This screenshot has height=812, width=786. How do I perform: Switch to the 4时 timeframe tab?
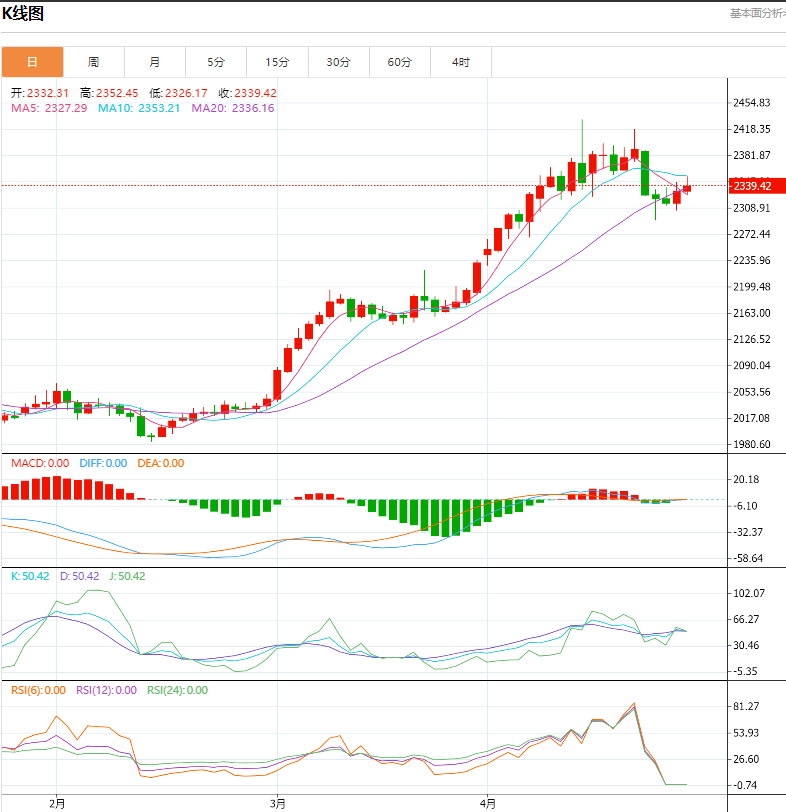460,62
